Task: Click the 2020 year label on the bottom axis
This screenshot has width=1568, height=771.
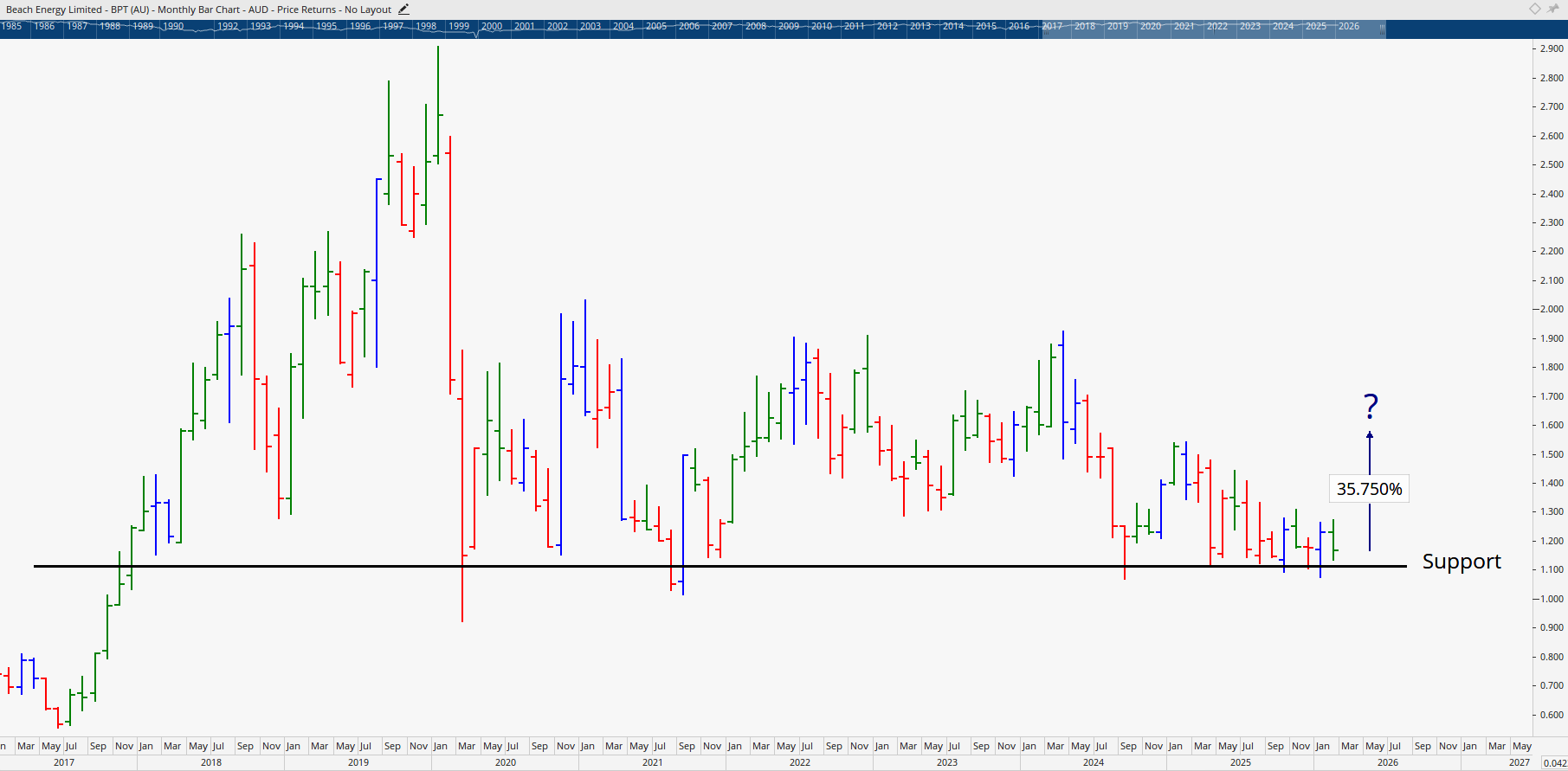Action: (506, 762)
